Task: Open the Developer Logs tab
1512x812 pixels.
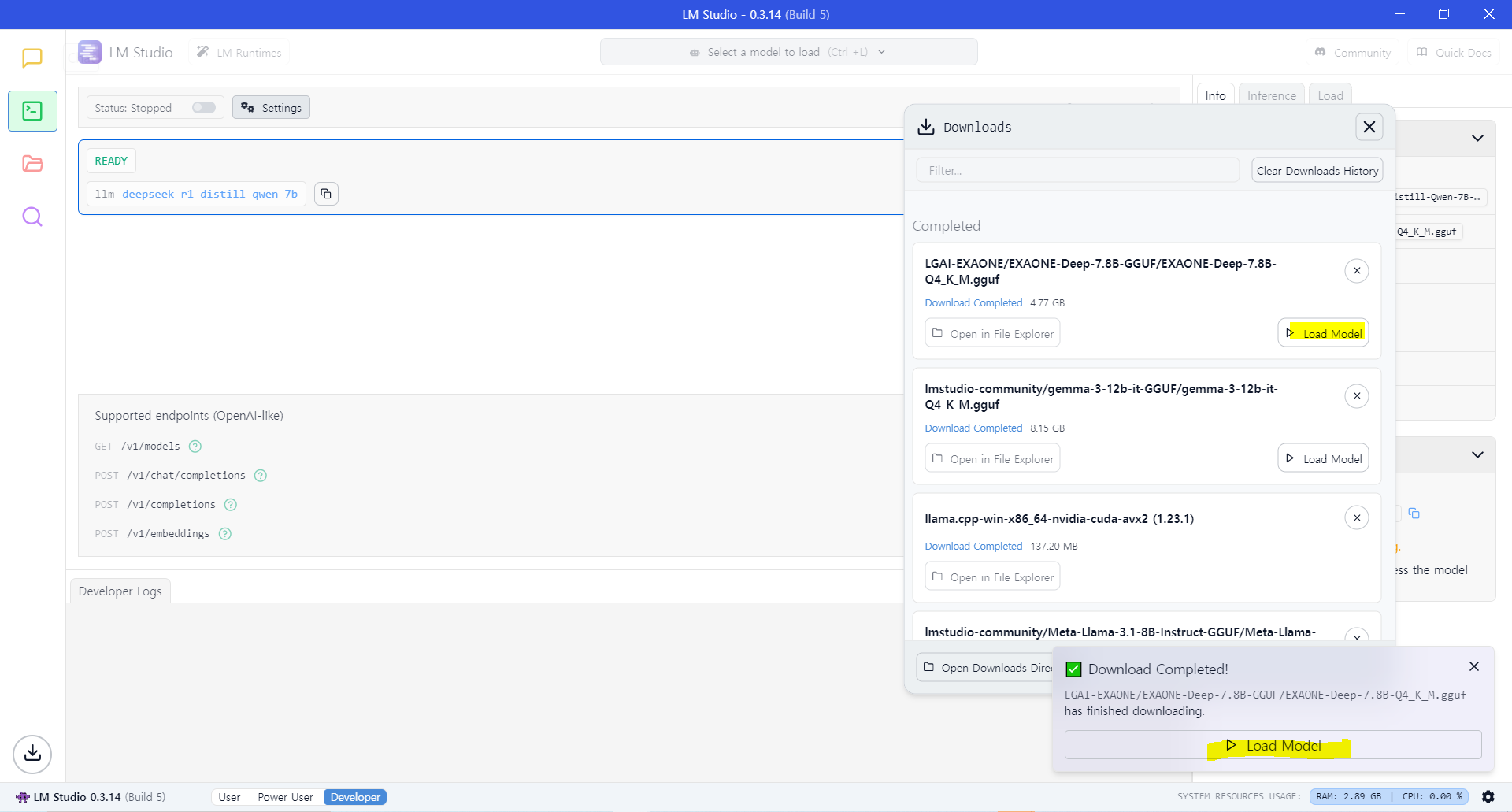Action: click(x=120, y=591)
